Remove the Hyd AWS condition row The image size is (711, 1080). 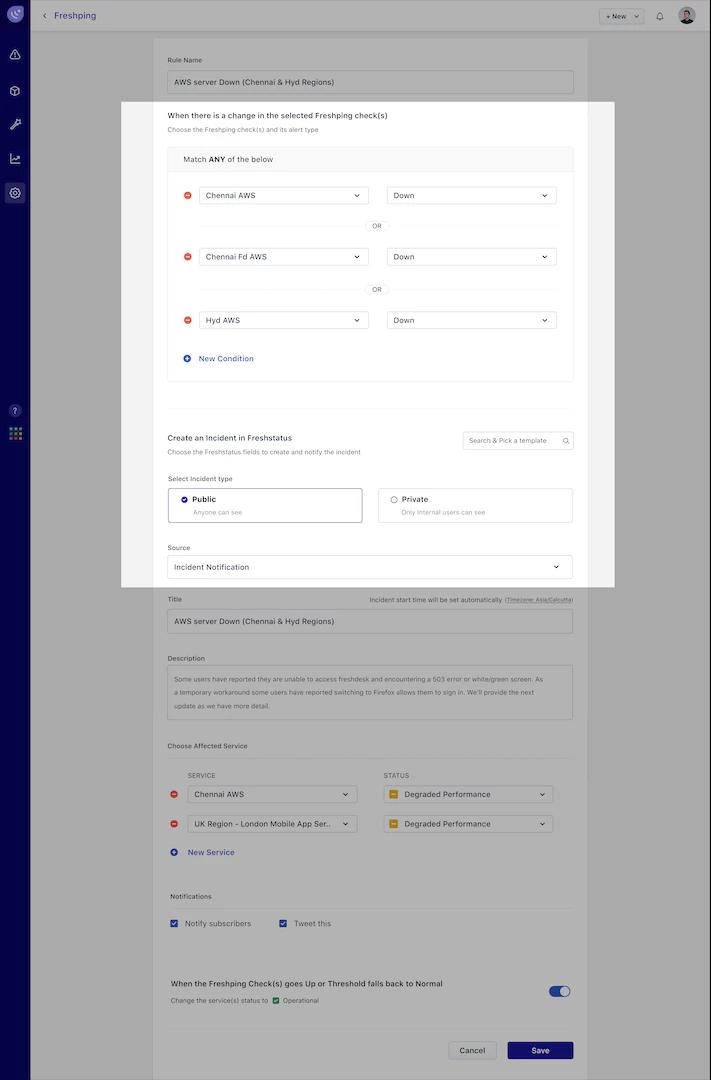tap(187, 320)
